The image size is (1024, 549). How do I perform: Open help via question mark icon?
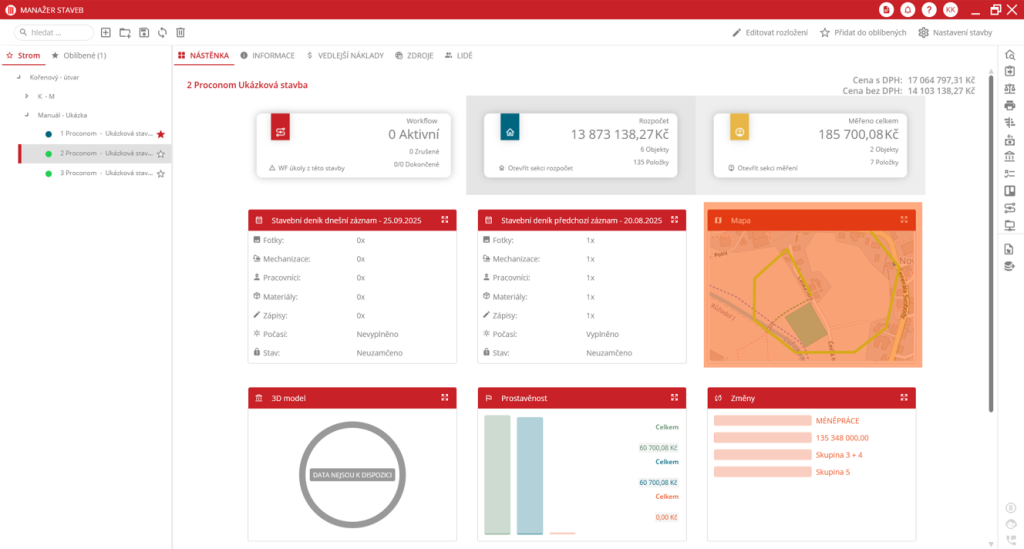pos(929,9)
